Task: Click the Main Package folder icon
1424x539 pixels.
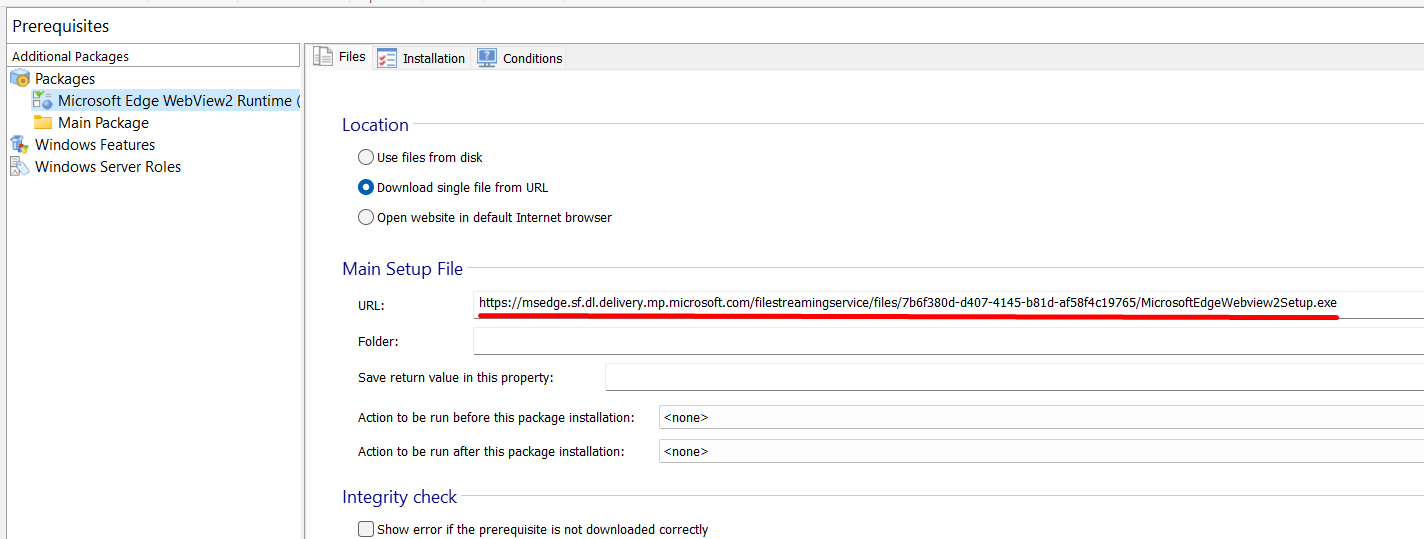Action: (43, 123)
